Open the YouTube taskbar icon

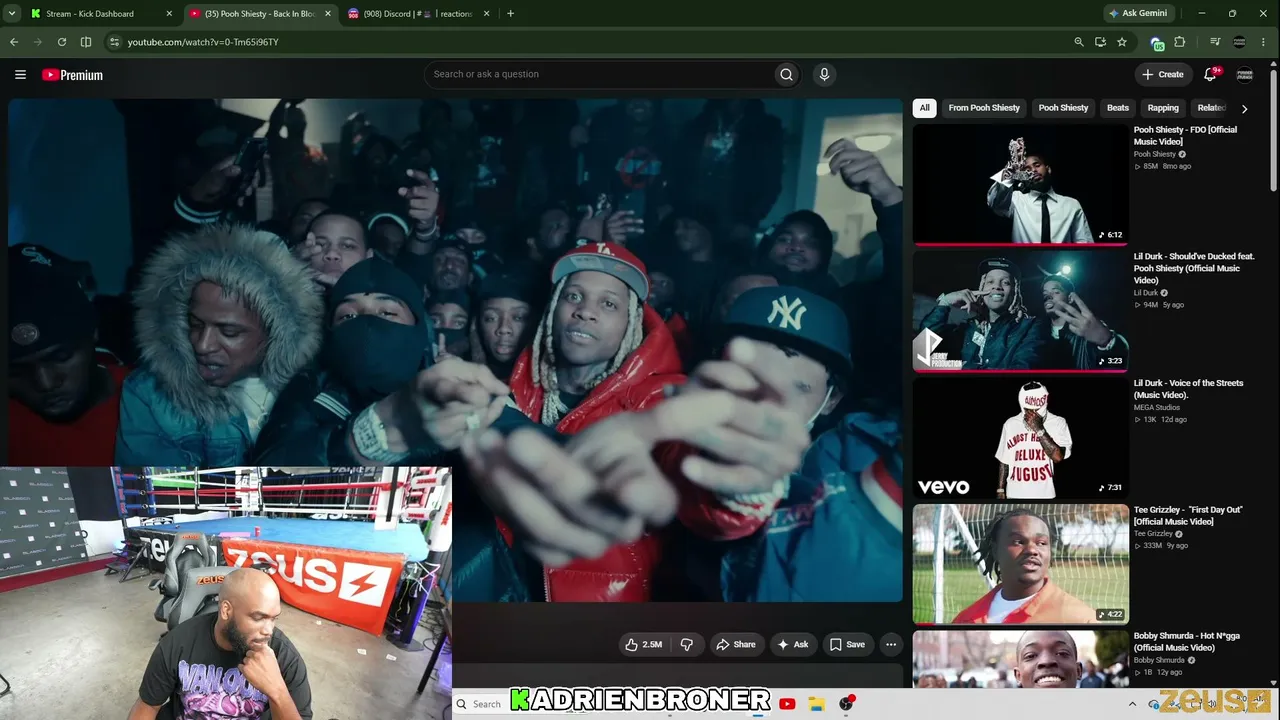pyautogui.click(x=787, y=704)
